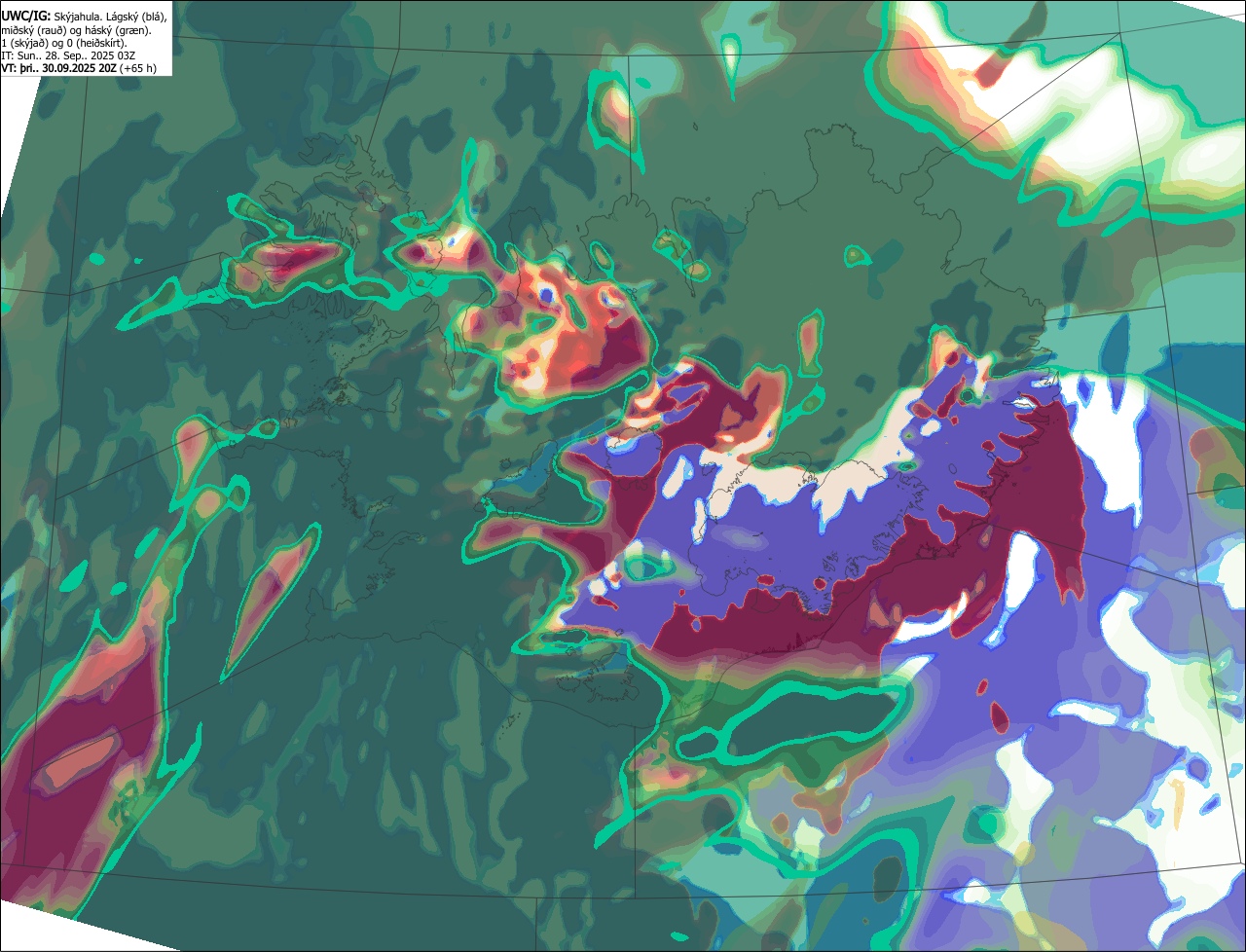1246x952 pixels.
Task: Click "miðský (rauð)" in the legend
Action: pyautogui.click(x=34, y=30)
